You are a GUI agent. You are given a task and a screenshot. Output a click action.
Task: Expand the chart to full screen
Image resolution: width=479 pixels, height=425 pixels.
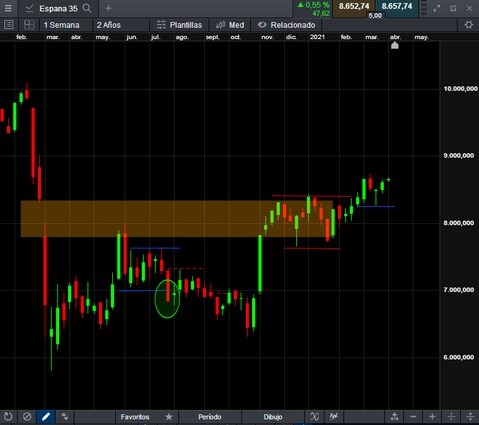437,8
